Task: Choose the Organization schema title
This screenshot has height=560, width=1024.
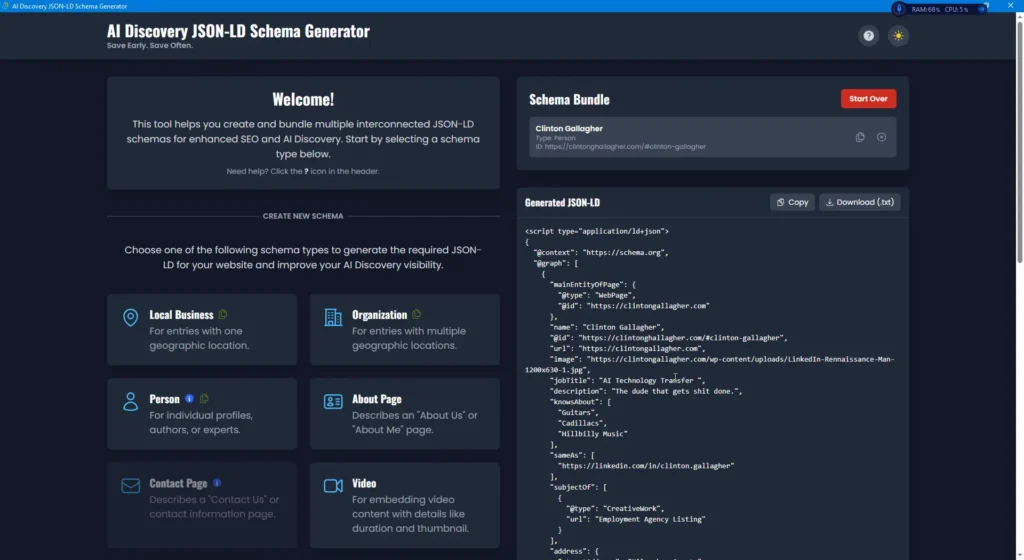Action: click(x=379, y=315)
